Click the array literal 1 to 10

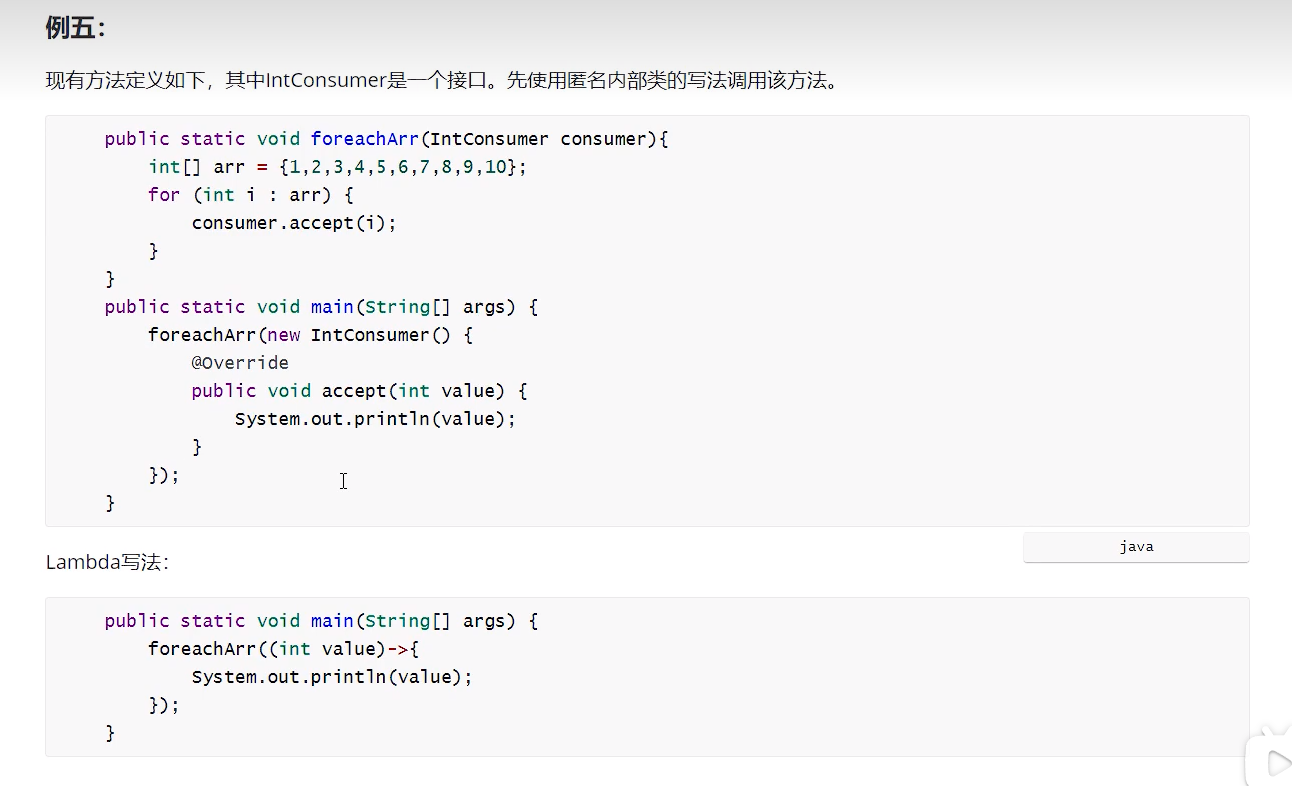pyautogui.click(x=397, y=167)
